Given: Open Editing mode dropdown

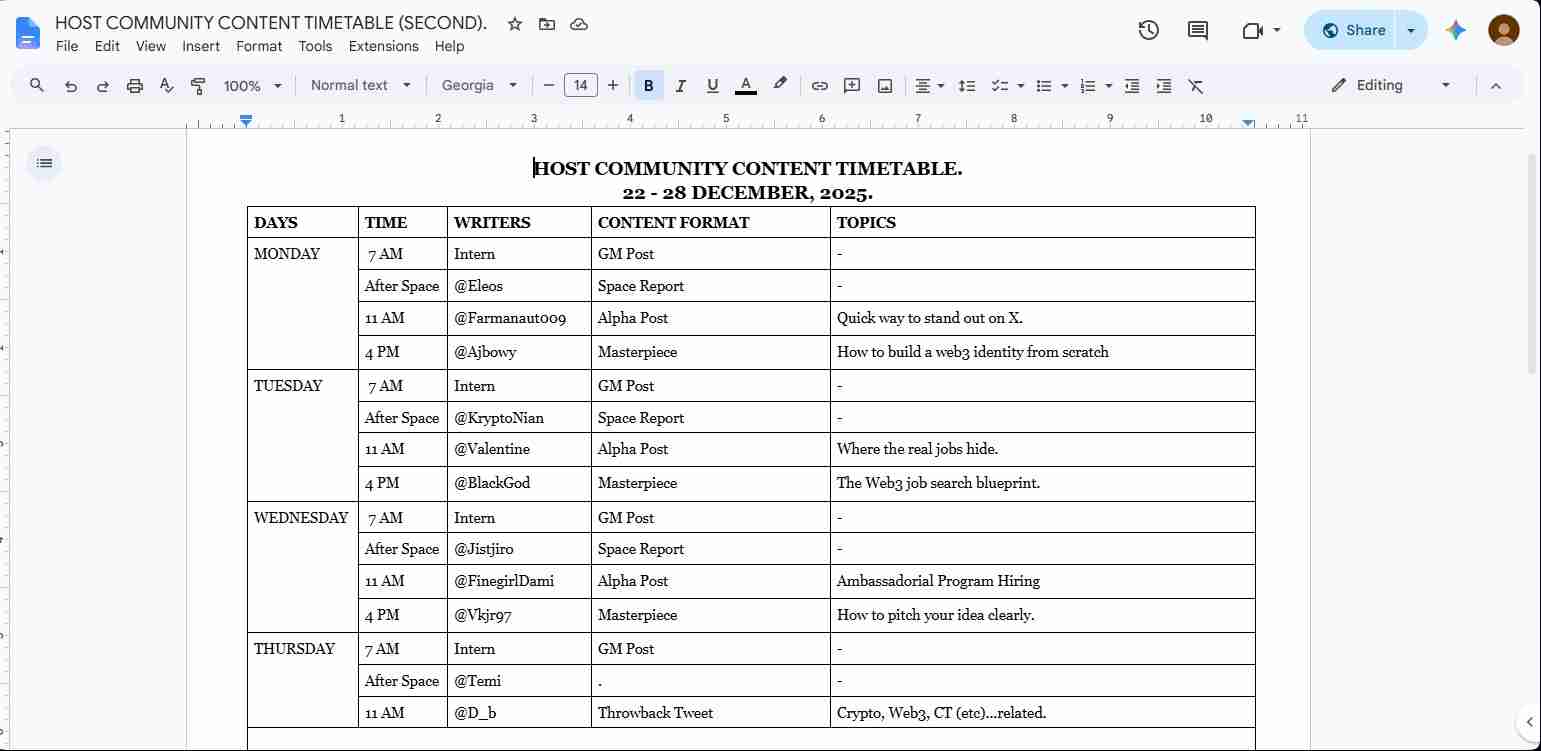Looking at the screenshot, I should click(x=1391, y=86).
